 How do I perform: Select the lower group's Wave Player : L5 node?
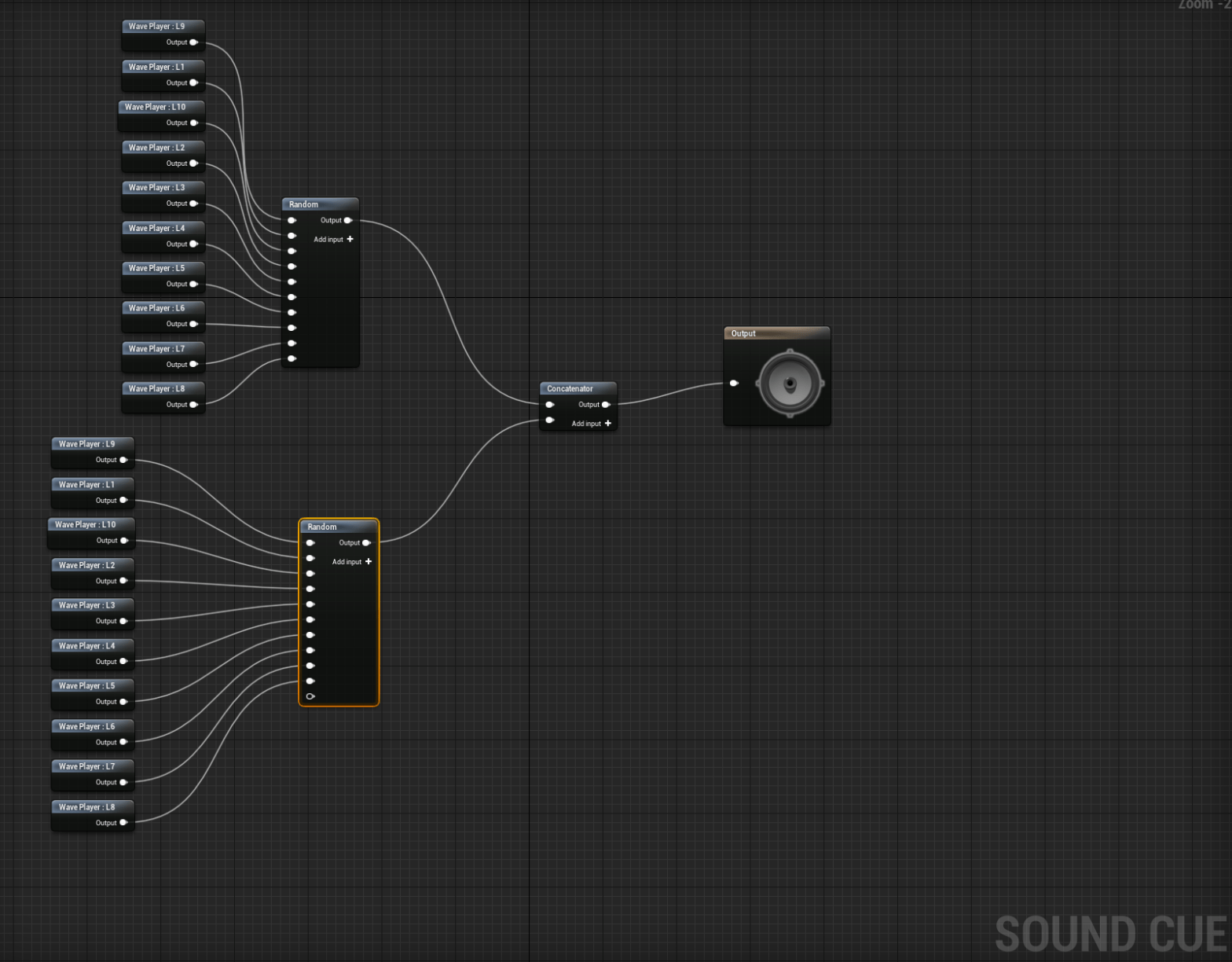(87, 686)
